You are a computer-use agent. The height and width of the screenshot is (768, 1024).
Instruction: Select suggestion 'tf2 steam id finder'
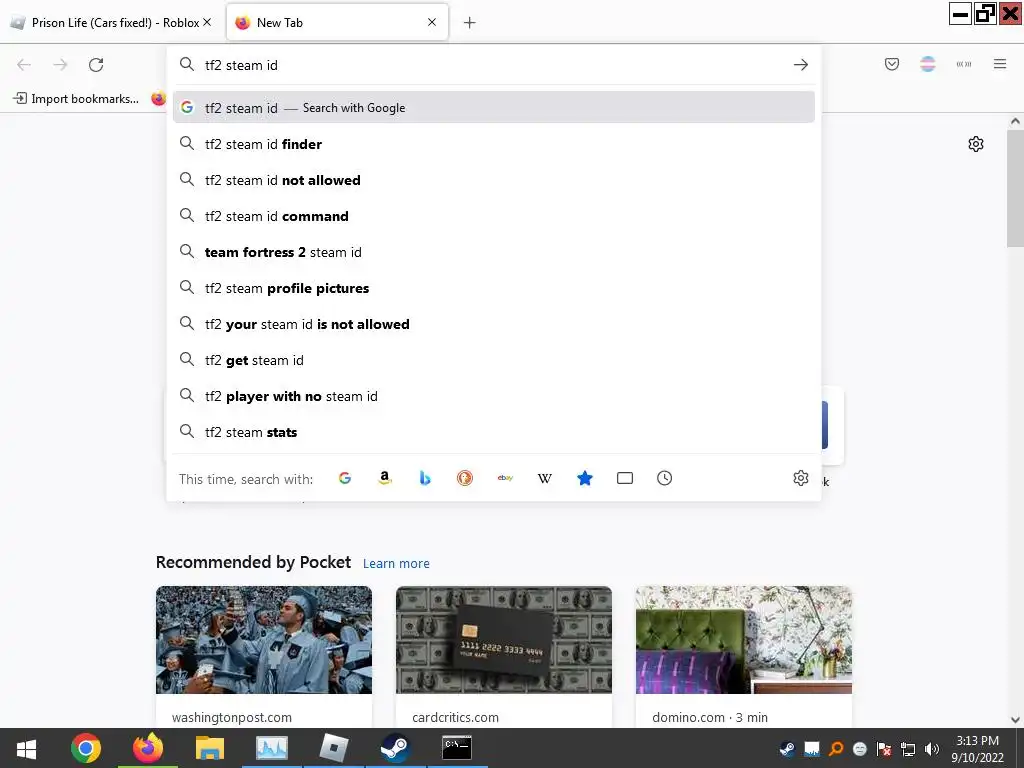(x=494, y=144)
